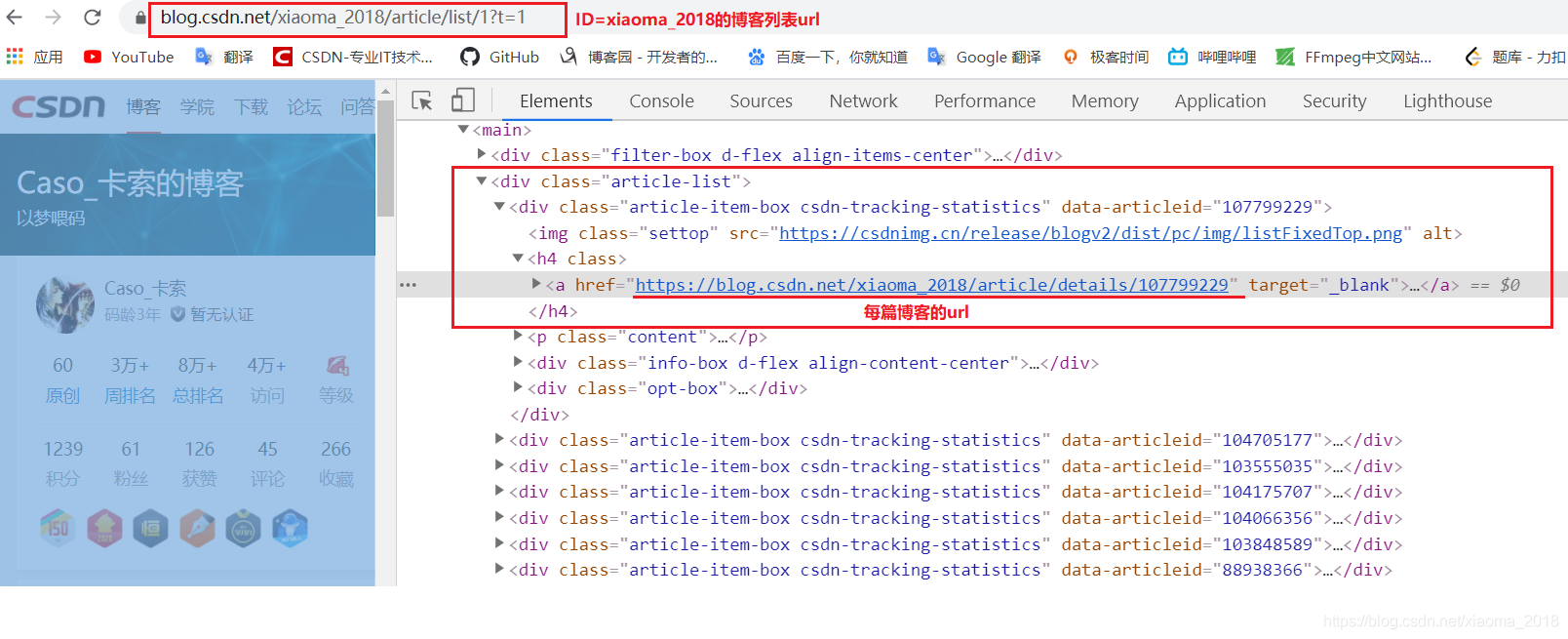Switch to the Performance tab
1568x639 pixels.
[x=985, y=100]
